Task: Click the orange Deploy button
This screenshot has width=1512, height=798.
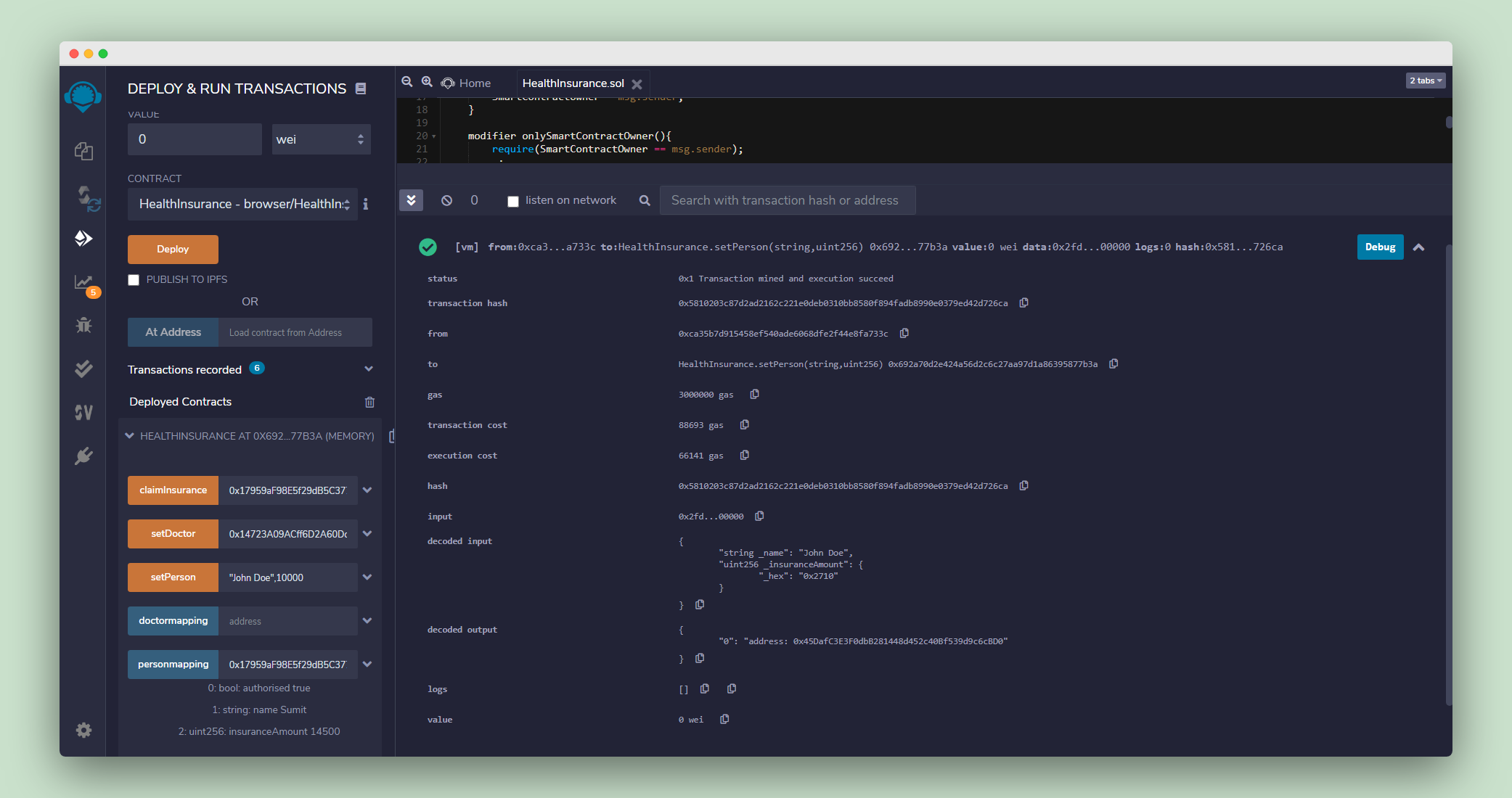Action: (x=173, y=249)
